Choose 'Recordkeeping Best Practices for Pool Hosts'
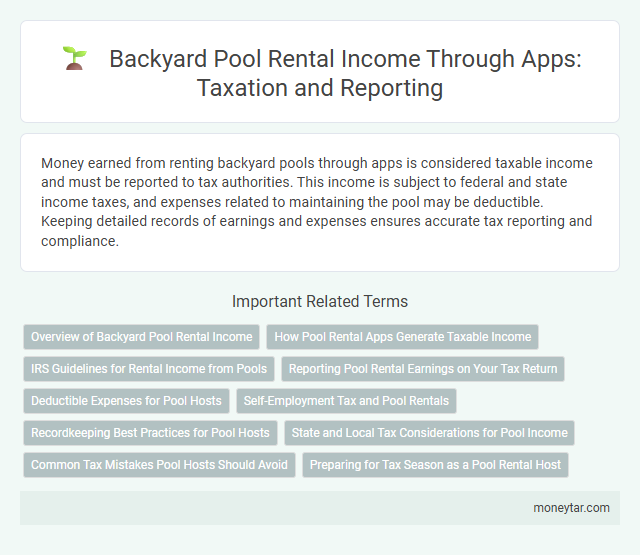This screenshot has height=555, width=640. 151,433
